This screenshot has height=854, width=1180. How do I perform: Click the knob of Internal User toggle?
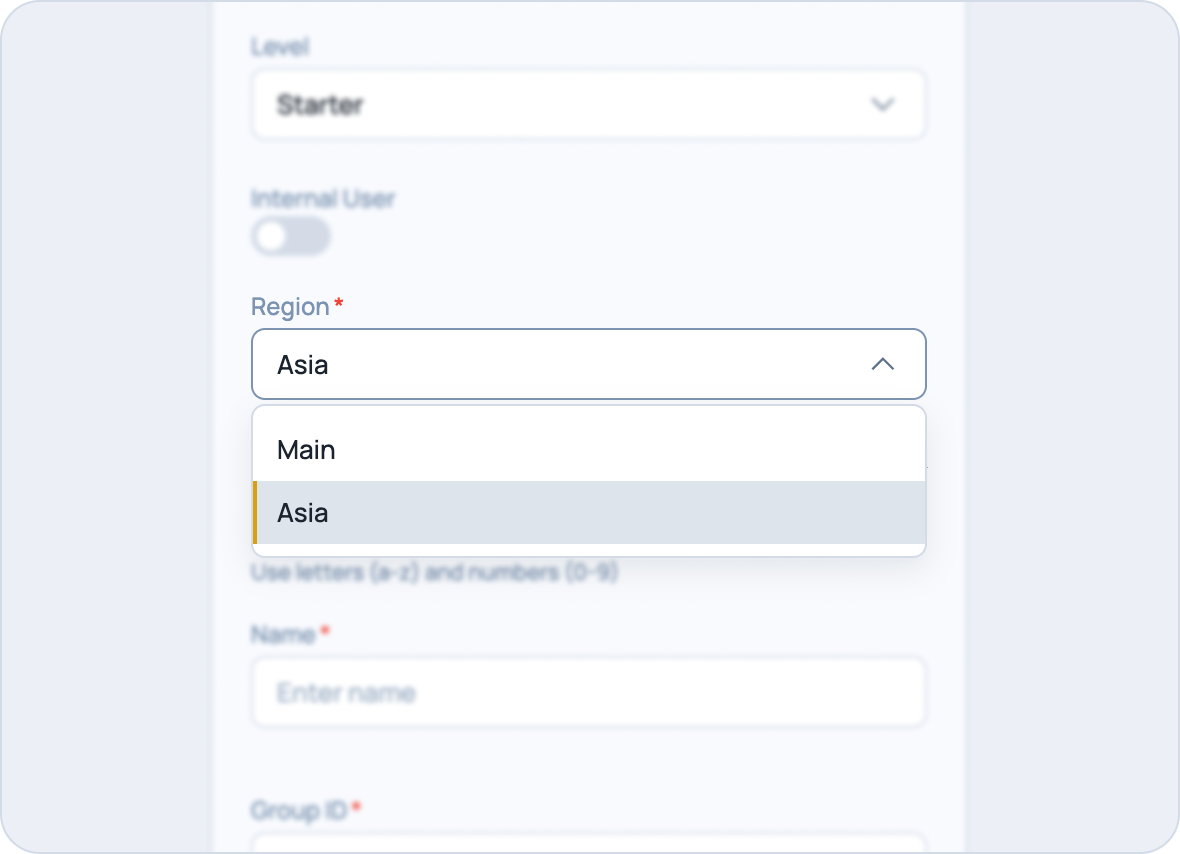coord(272,236)
